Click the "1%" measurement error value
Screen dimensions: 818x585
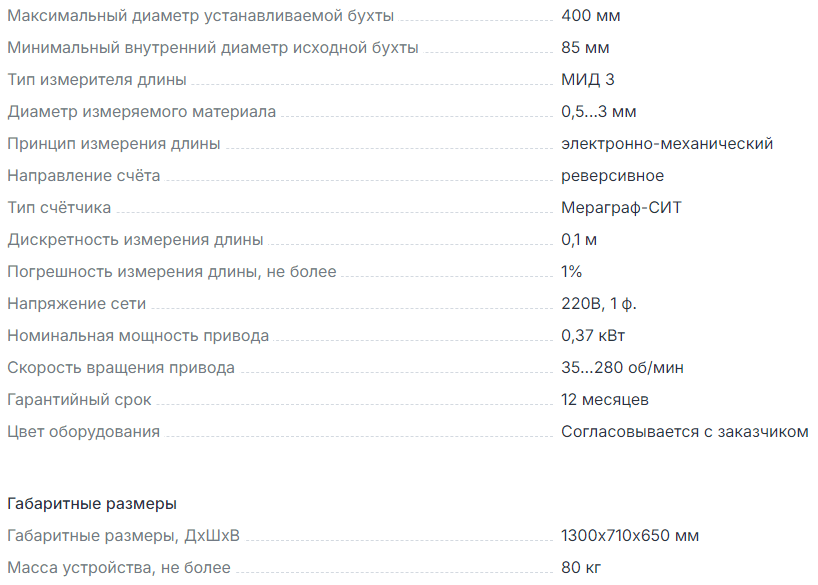(572, 272)
